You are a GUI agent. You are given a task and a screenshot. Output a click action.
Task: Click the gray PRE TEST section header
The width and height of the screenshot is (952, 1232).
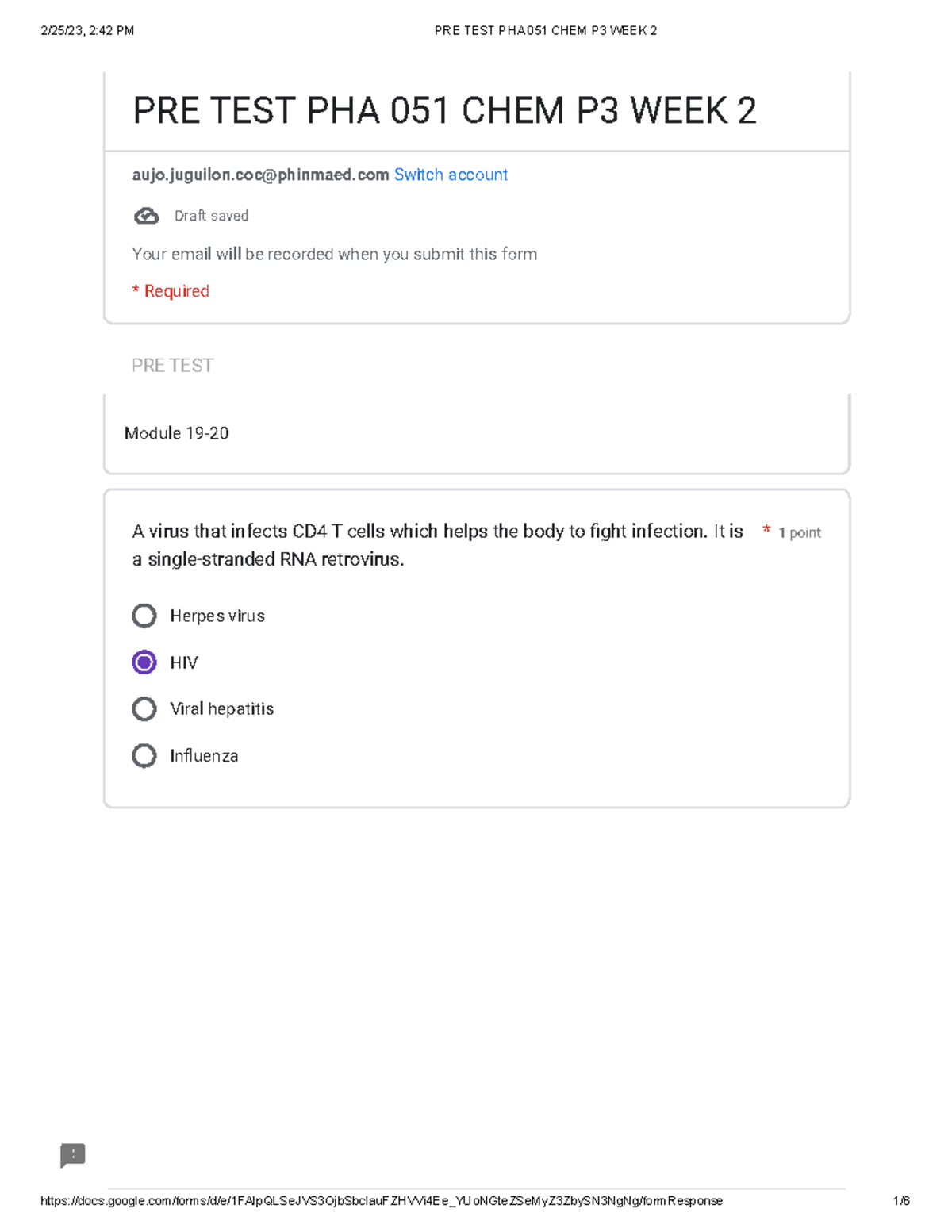point(172,366)
